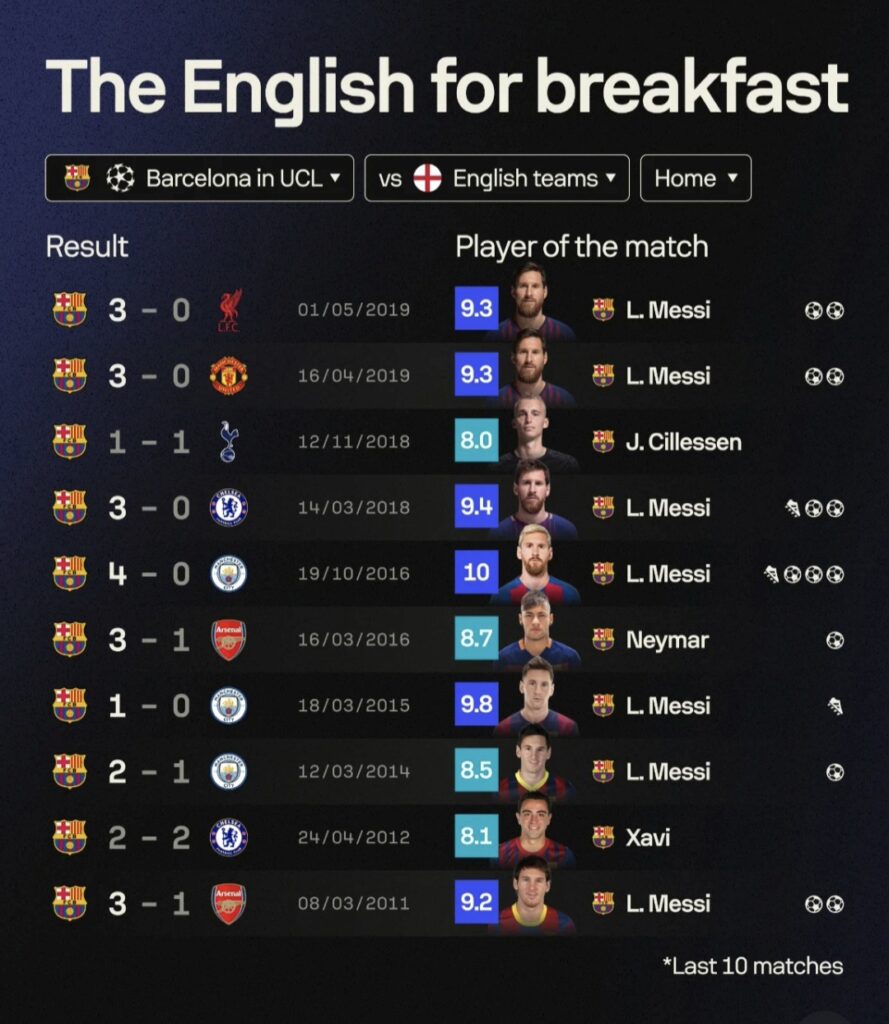This screenshot has width=889, height=1024.
Task: Click Neymar's player photo thumbnail
Action: 535,638
